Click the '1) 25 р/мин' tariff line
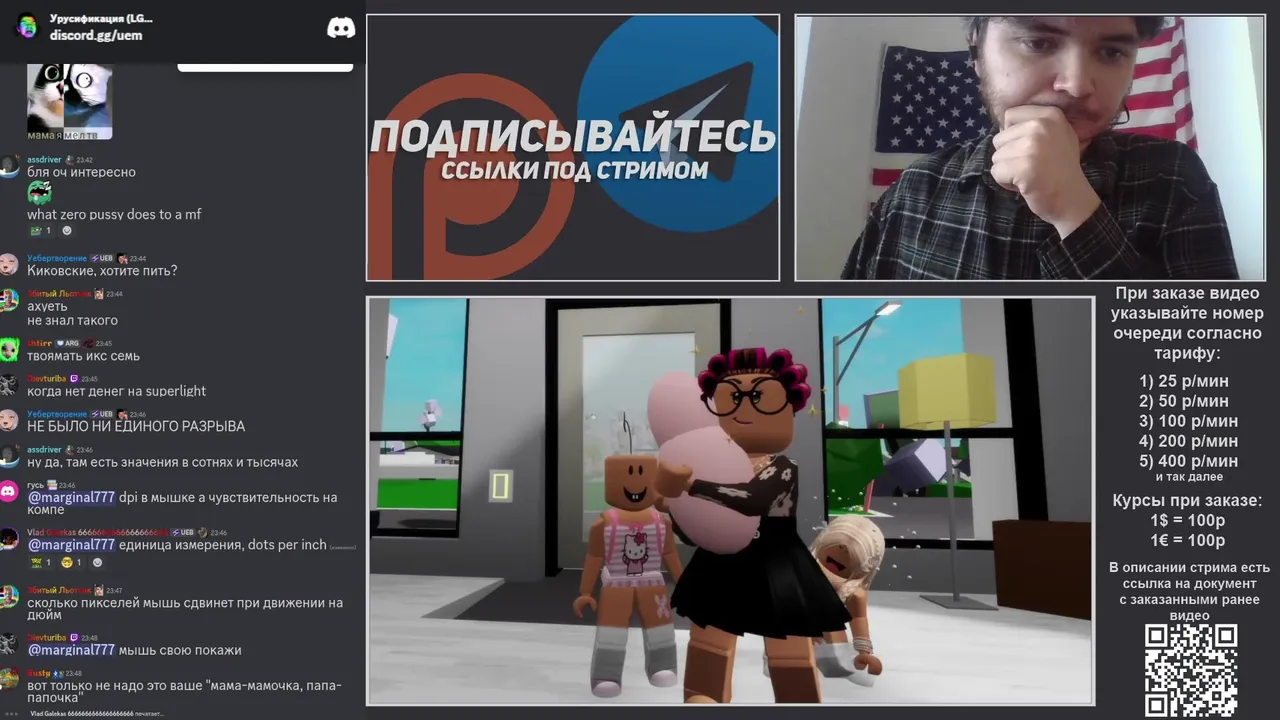 [1184, 381]
